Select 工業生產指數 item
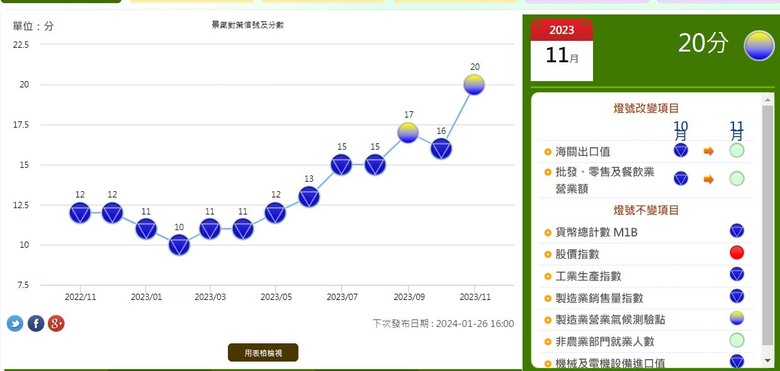The height and width of the screenshot is (371, 780). point(588,276)
